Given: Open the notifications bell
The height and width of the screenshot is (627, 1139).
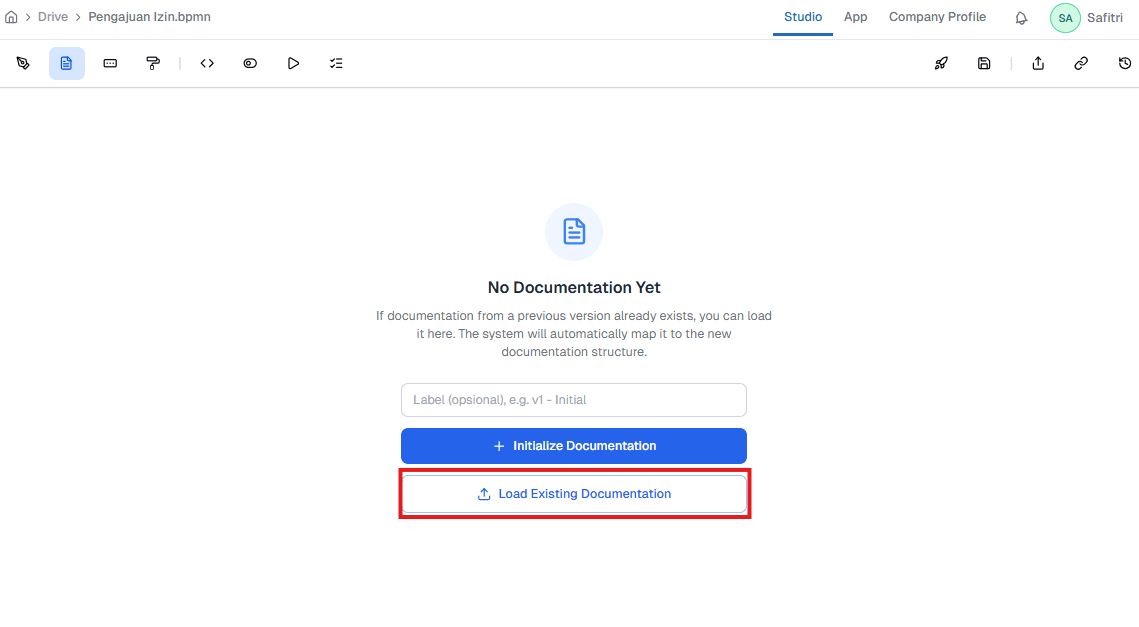Looking at the screenshot, I should point(1021,17).
